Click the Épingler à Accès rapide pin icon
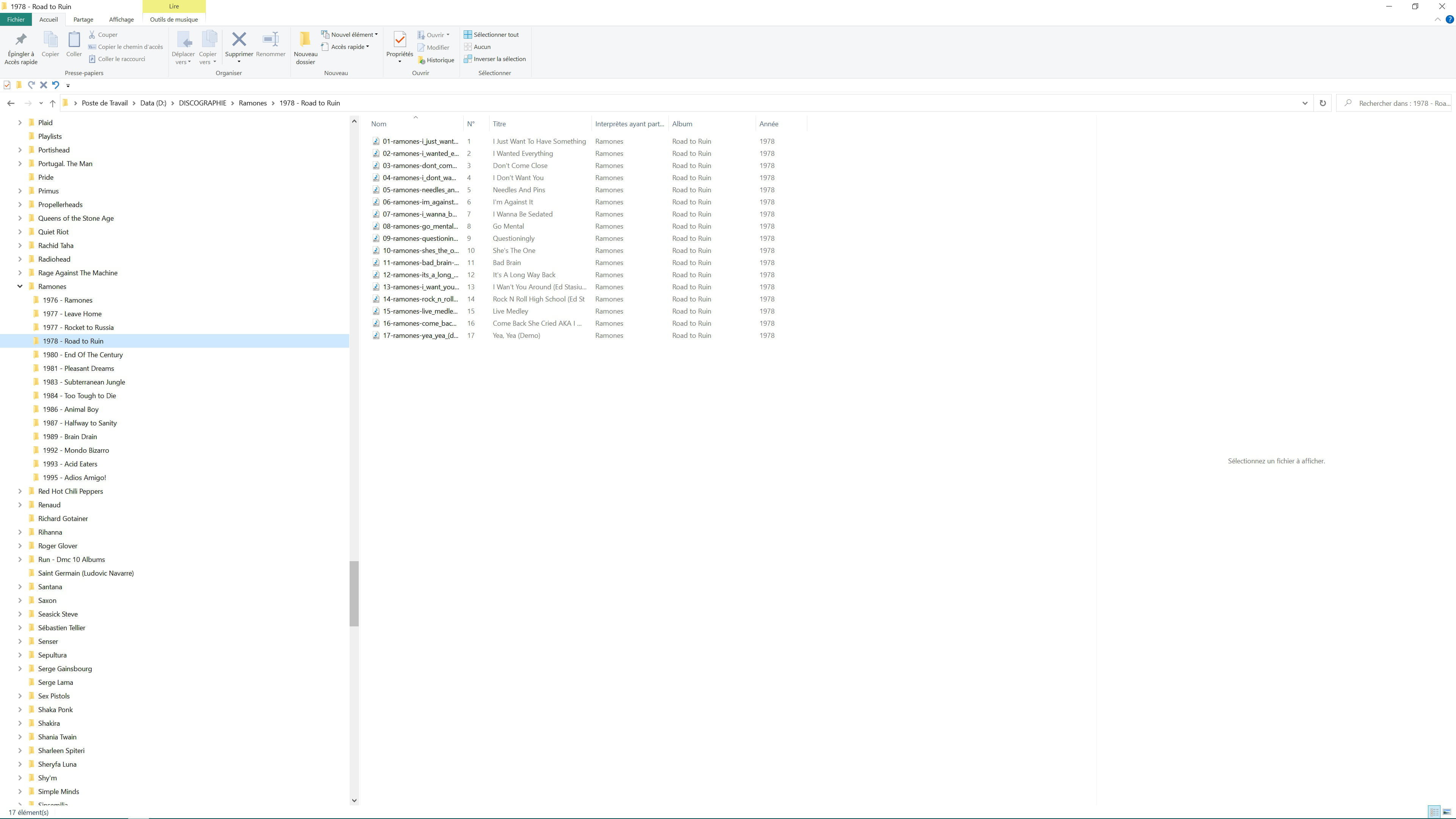1456x819 pixels. tap(21, 39)
